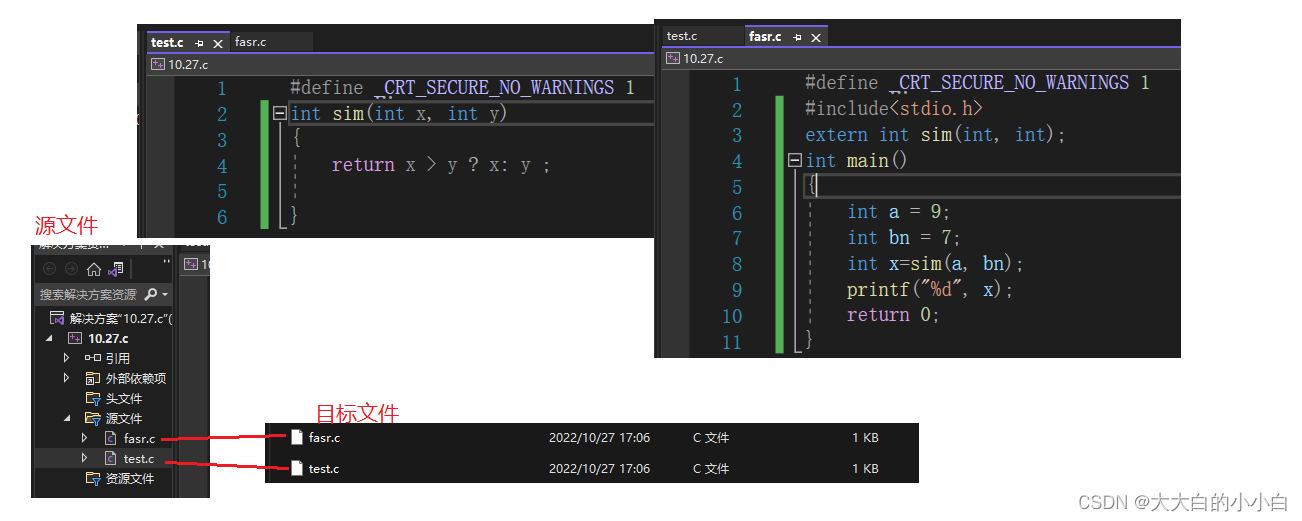
Task: Click the 外部依赖项 icon
Action: [93, 378]
